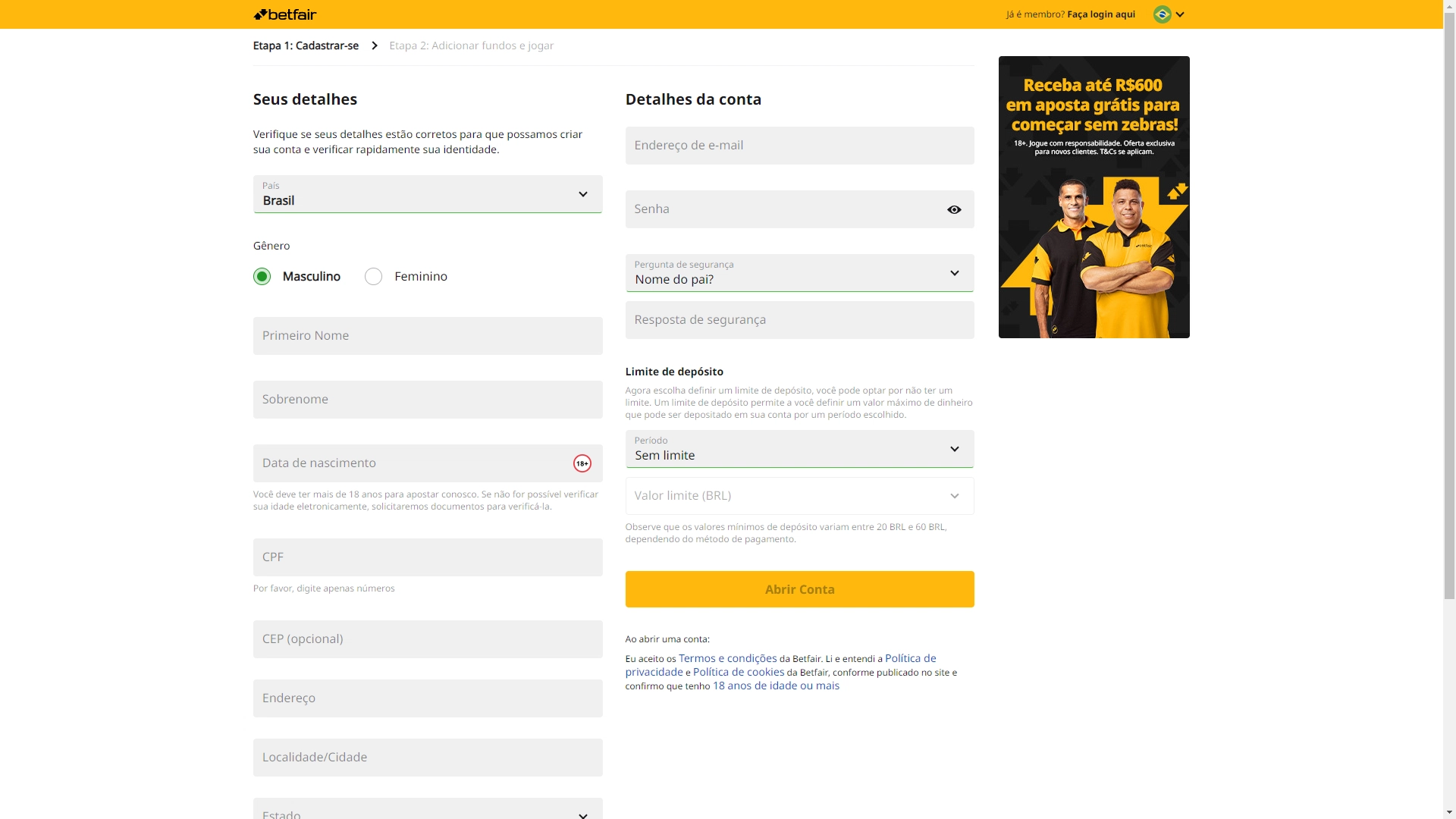This screenshot has height=819, width=1456.
Task: Click the breadcrumb arrow between steps
Action: [x=374, y=45]
